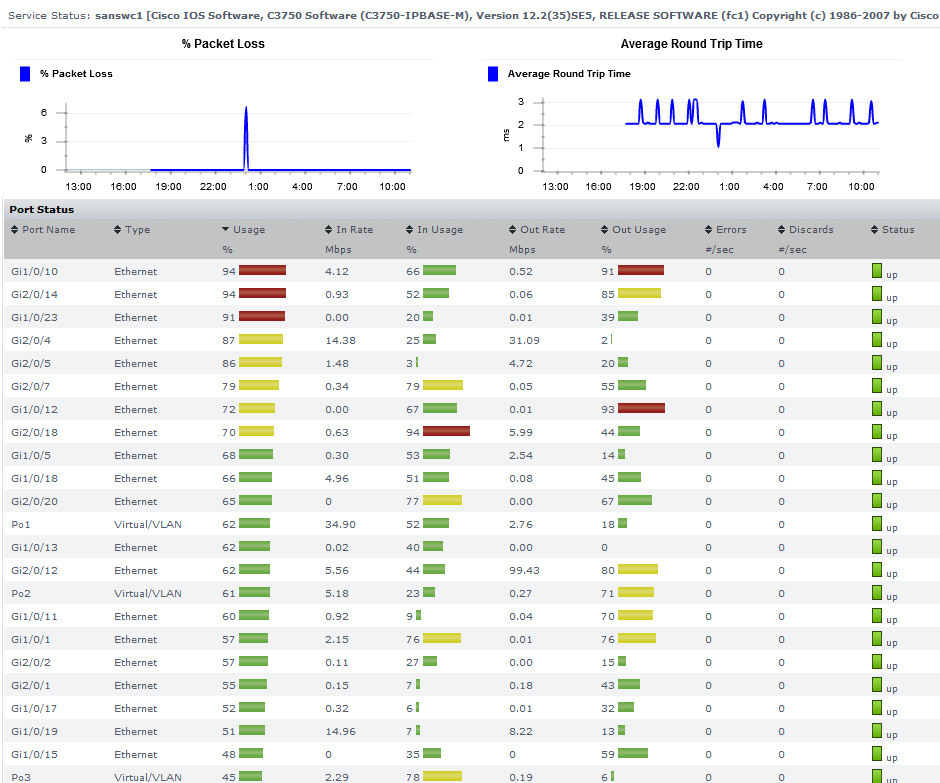The width and height of the screenshot is (940, 783).
Task: Click green up status icon for Gi2/0/12
Action: (x=876, y=570)
